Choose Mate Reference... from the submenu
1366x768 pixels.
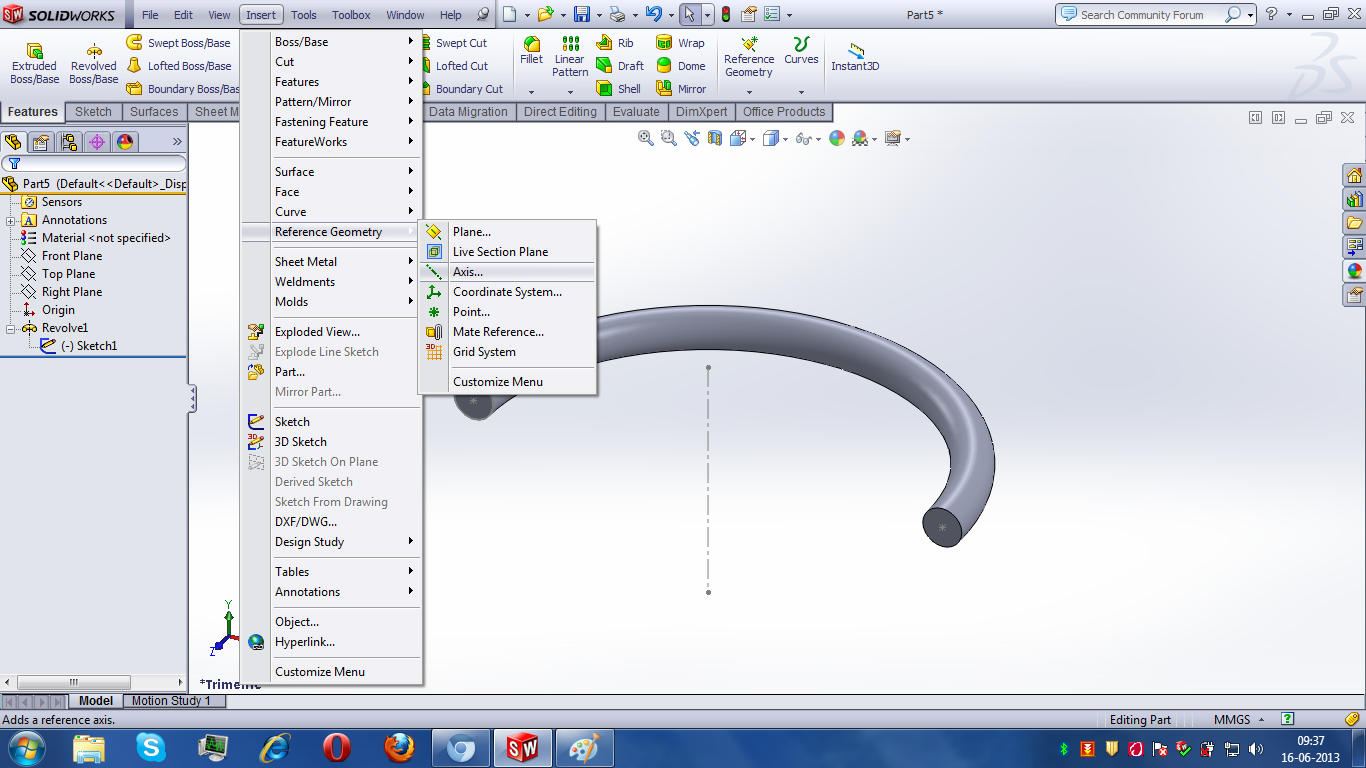508,332
